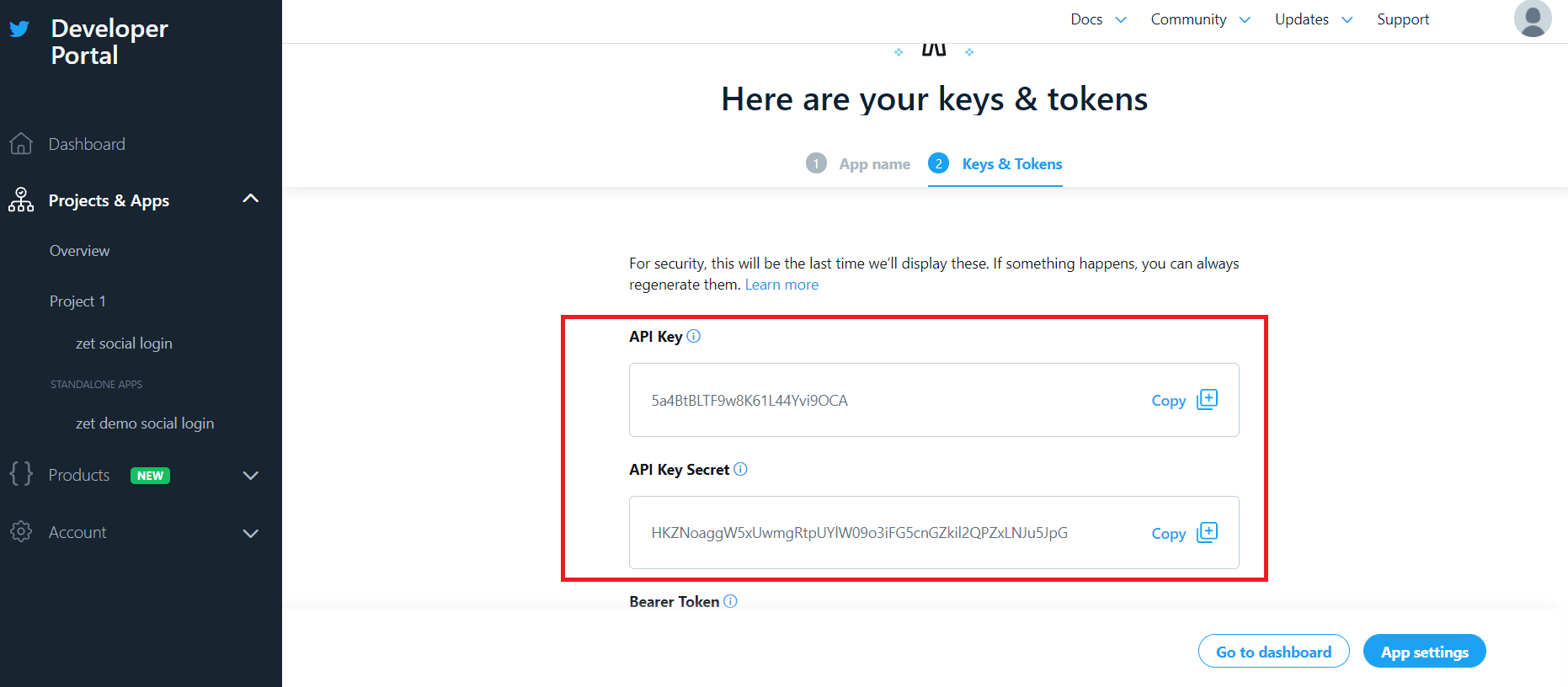
Task: Copy the API Key Secret value
Action: 1184,533
